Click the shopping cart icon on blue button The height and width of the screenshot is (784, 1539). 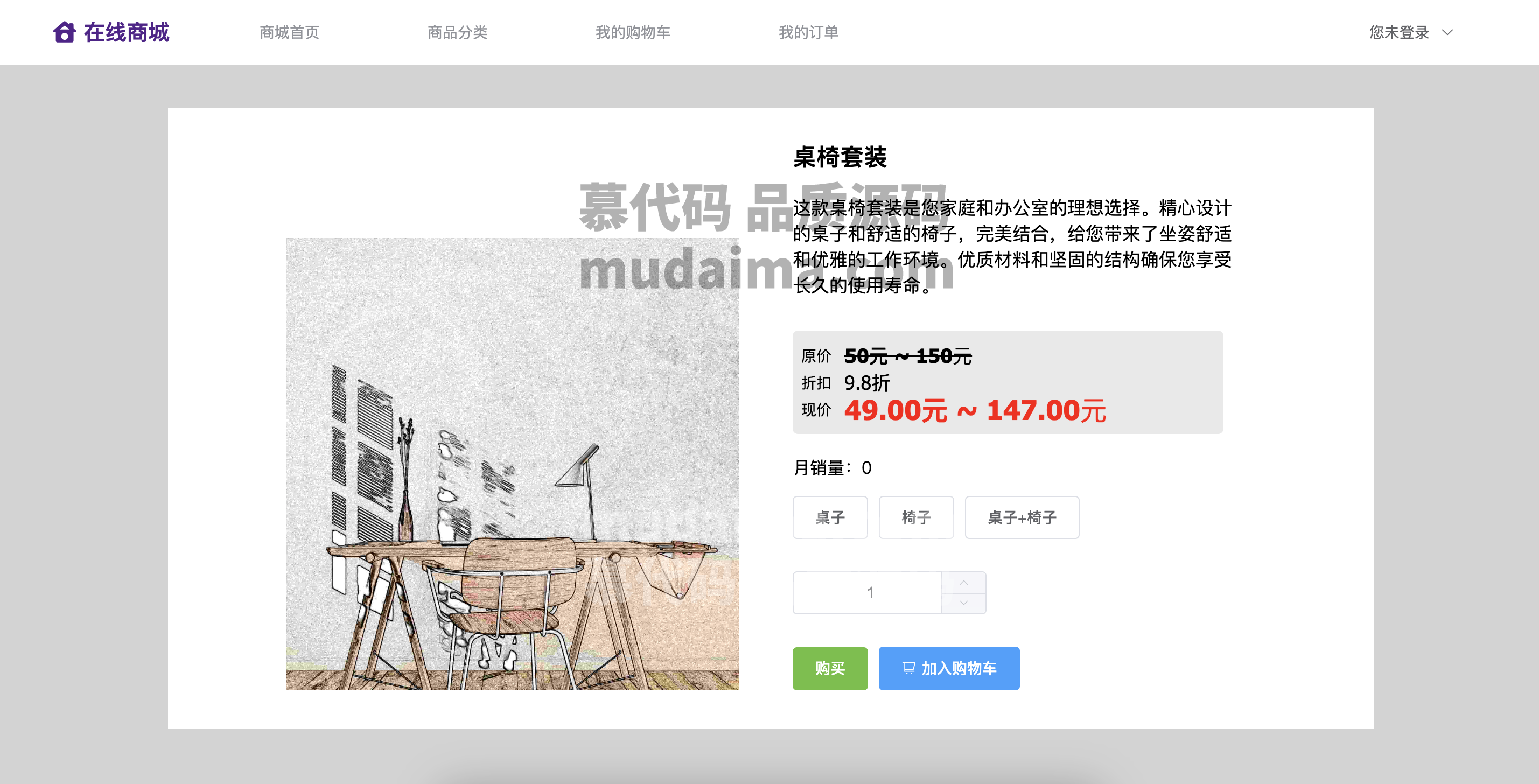(908, 668)
